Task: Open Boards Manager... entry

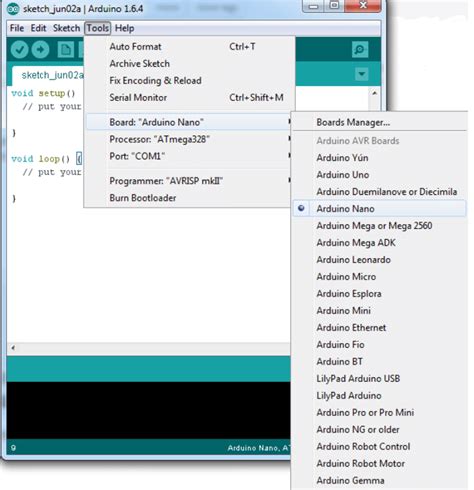Action: pyautogui.click(x=379, y=122)
